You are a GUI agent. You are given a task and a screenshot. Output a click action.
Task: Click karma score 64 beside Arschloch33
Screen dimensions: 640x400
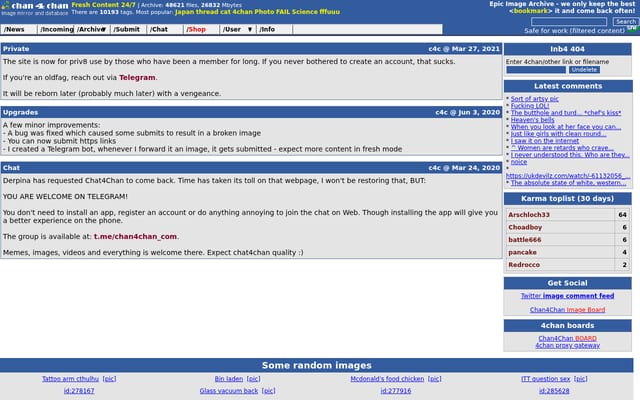(622, 215)
